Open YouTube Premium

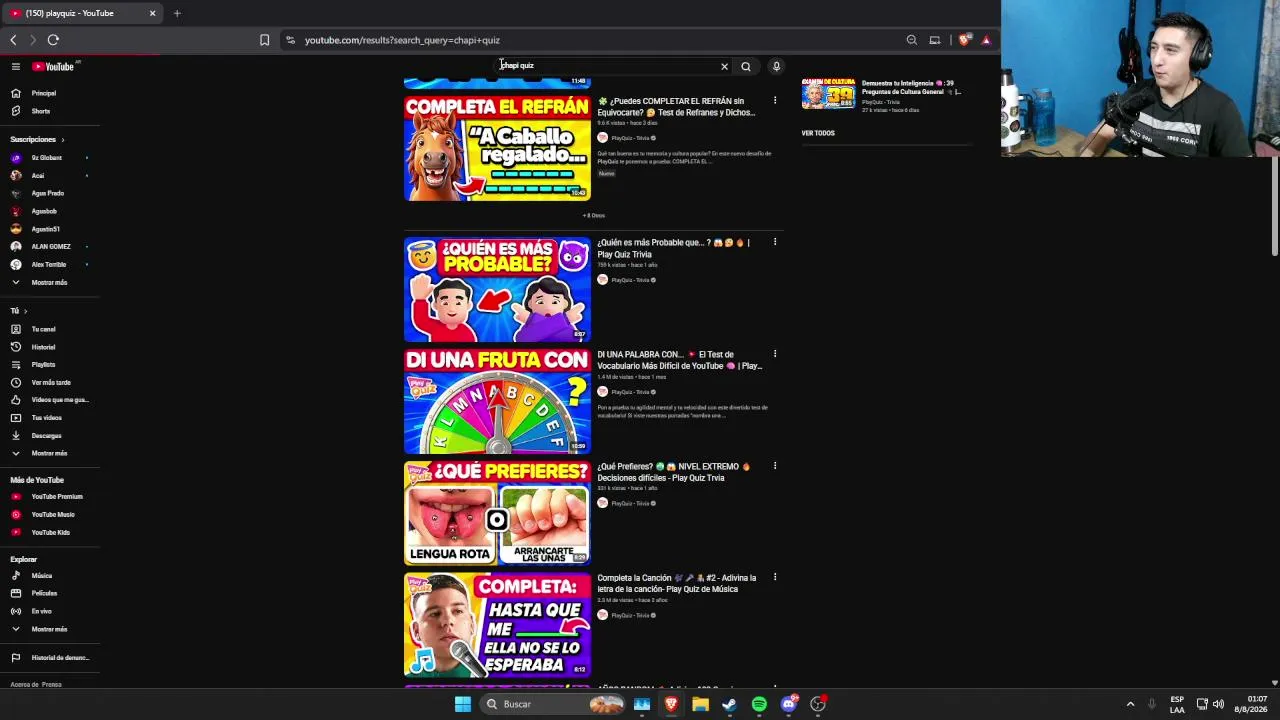[x=57, y=497]
